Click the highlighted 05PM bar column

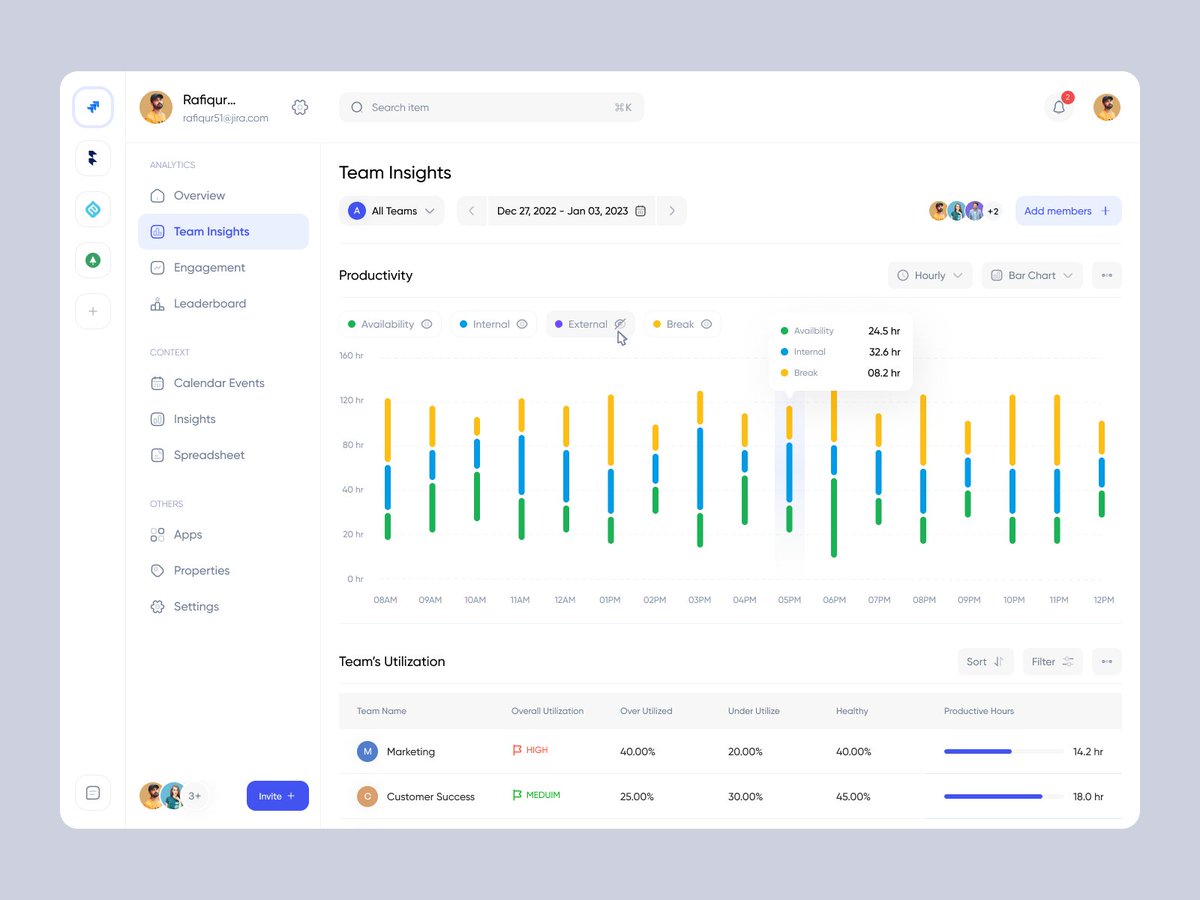coord(789,470)
